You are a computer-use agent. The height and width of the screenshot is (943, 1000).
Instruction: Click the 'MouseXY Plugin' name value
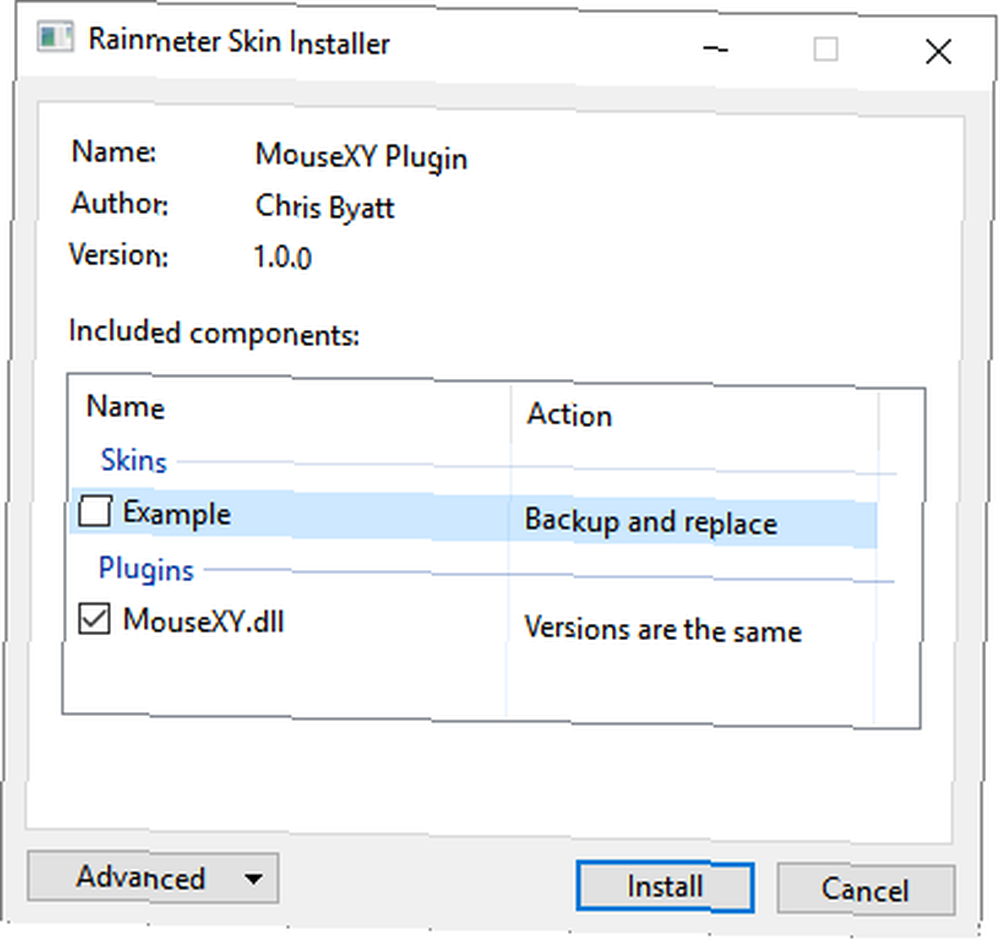(x=361, y=156)
